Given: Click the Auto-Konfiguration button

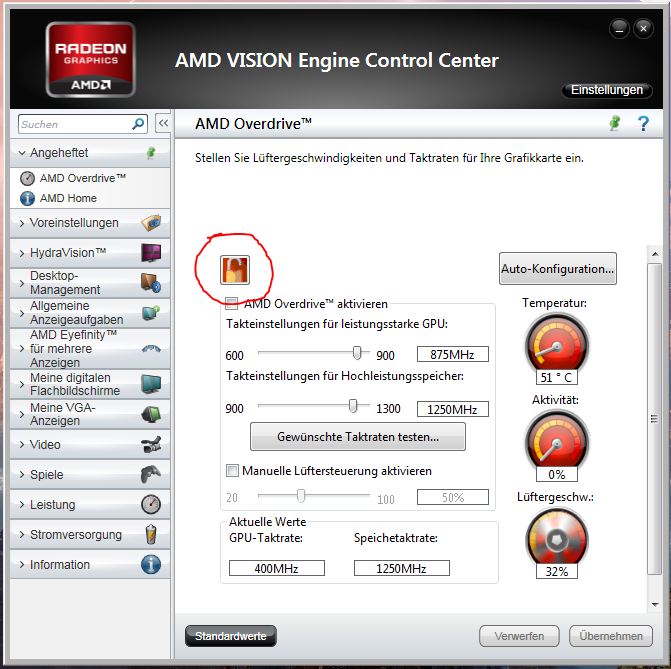Looking at the screenshot, I should click(558, 268).
